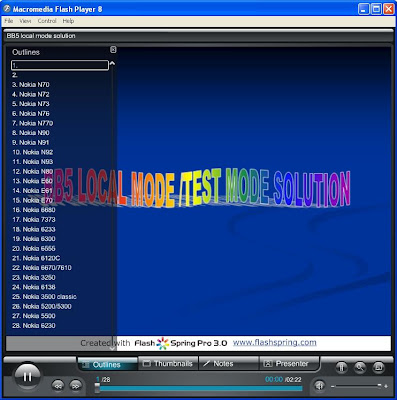Select outline entry Nokia 6120C

[x=36, y=258]
